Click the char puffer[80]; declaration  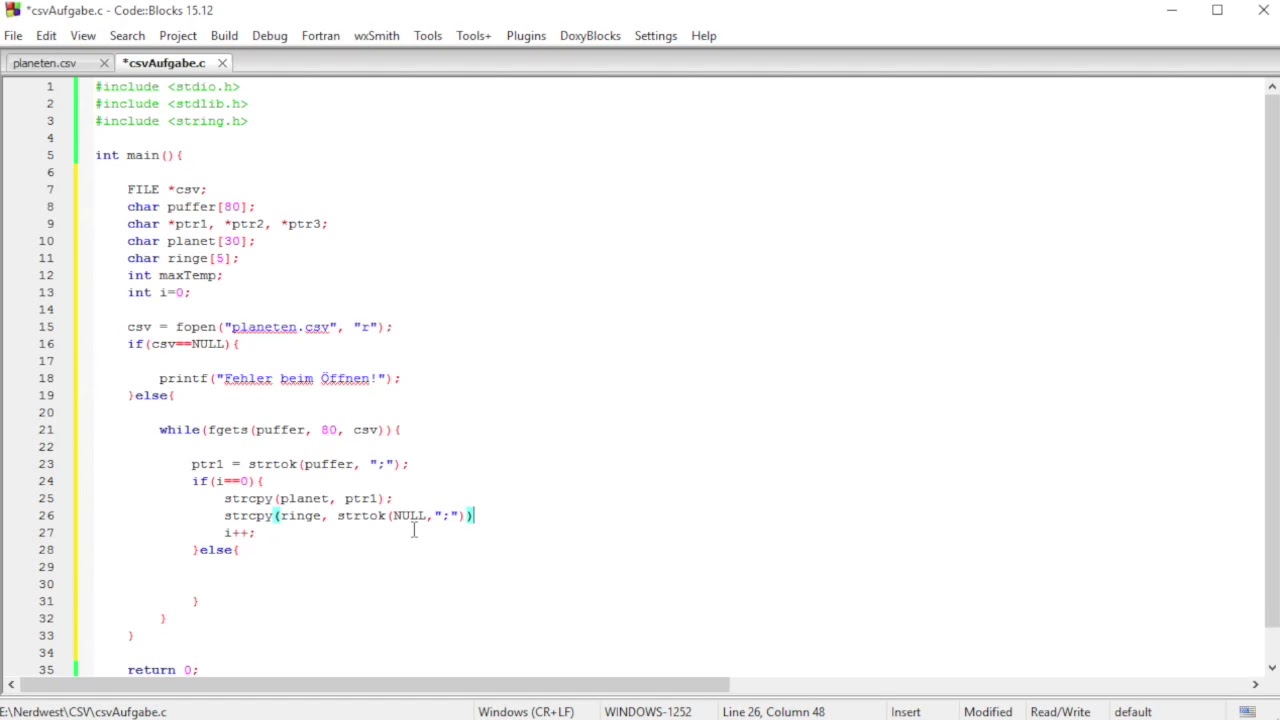191,207
